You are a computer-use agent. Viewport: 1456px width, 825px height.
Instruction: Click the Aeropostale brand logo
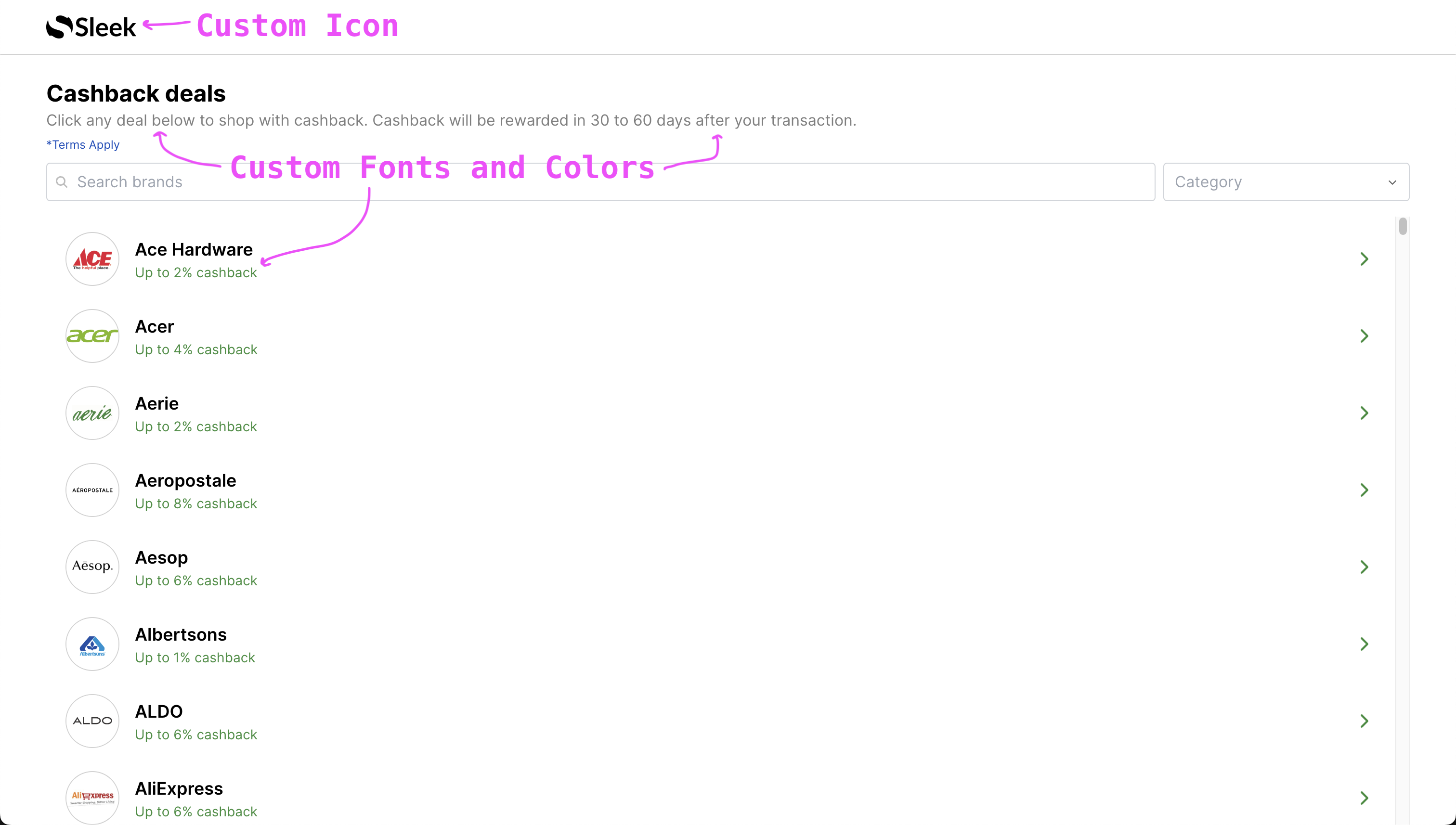pos(92,490)
